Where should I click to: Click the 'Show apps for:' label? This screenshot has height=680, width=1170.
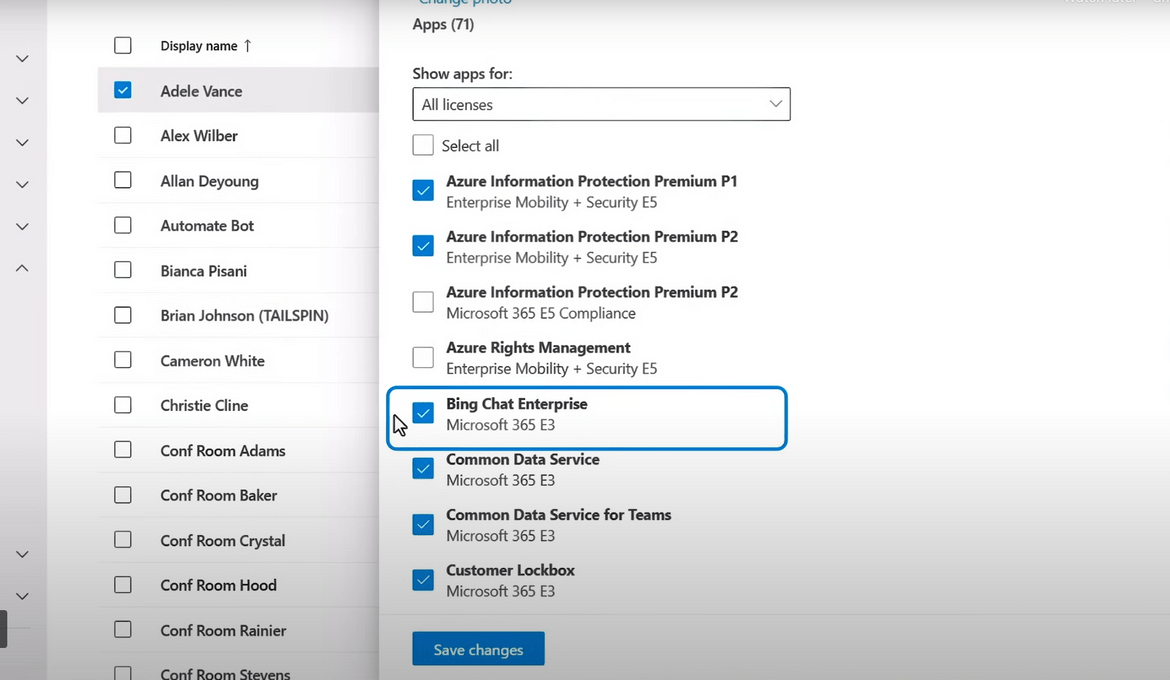[x=463, y=74]
